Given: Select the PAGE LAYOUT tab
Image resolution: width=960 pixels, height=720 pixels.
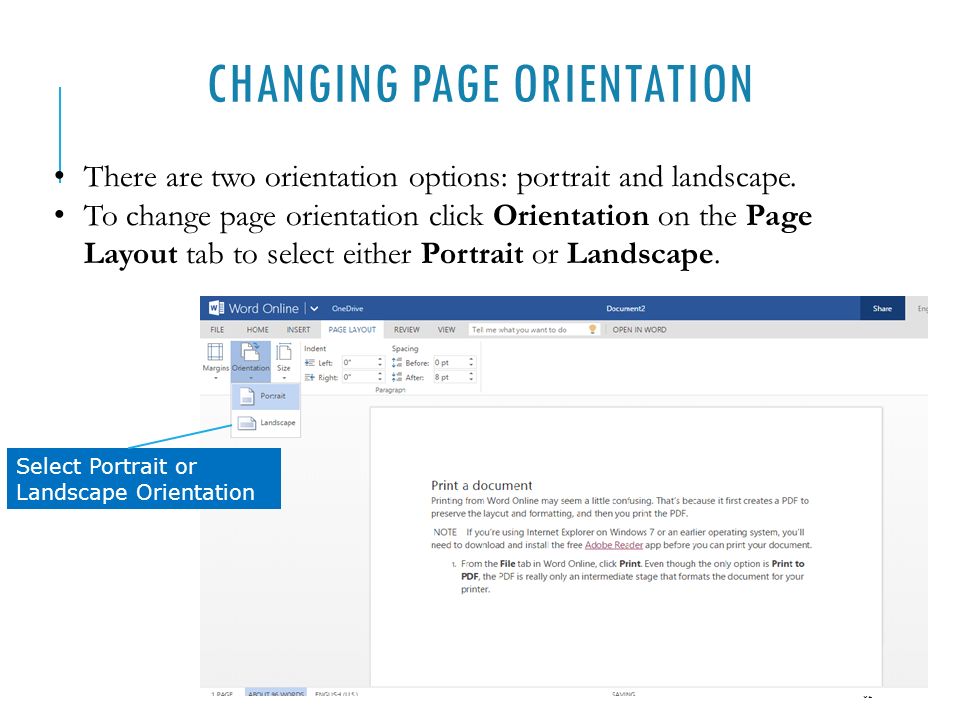Looking at the screenshot, I should [352, 329].
